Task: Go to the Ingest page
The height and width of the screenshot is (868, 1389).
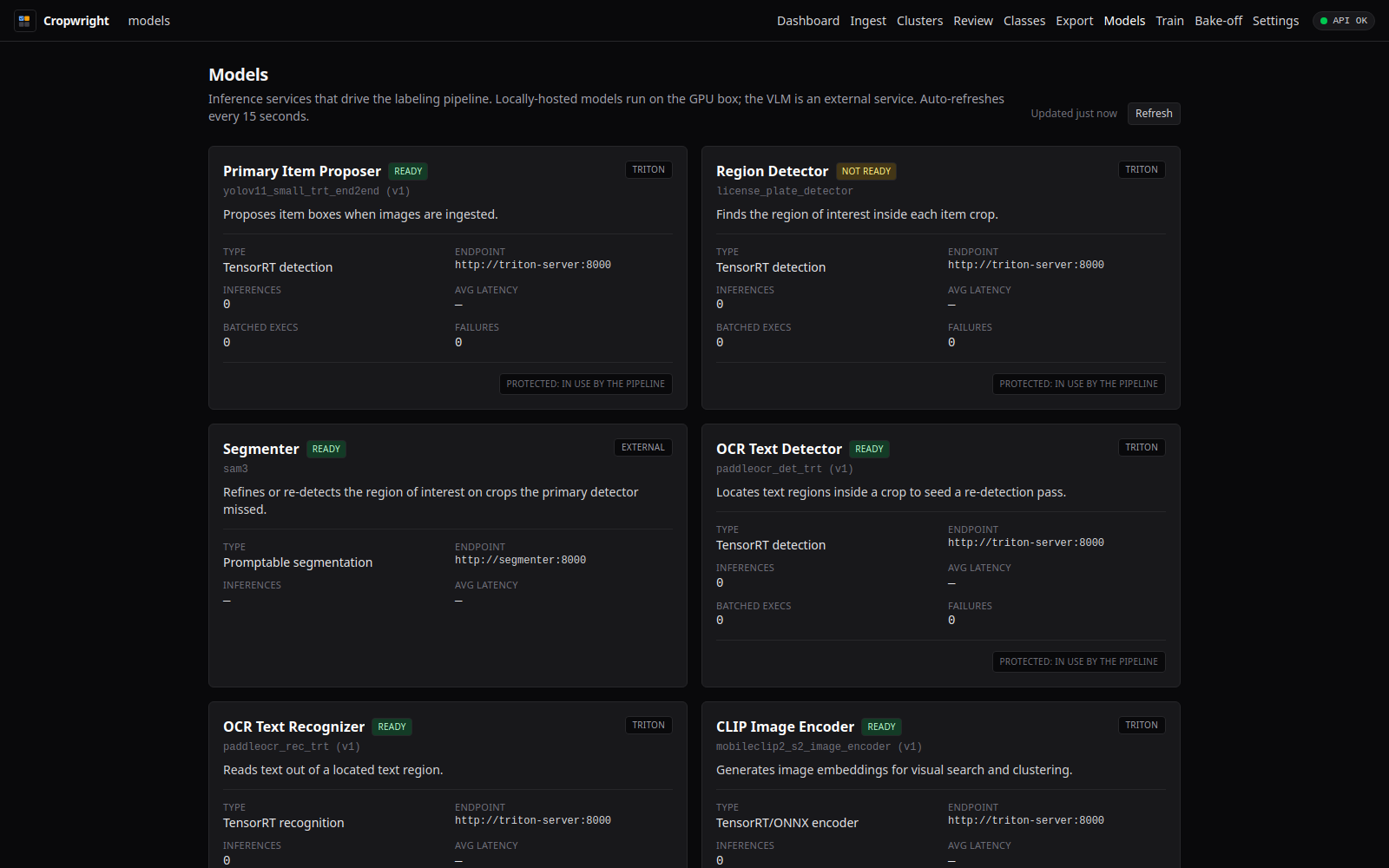Action: pos(868,21)
